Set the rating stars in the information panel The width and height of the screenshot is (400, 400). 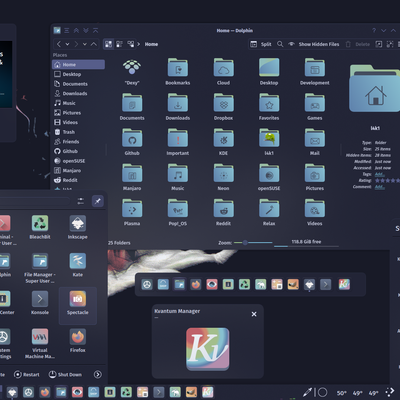387,180
